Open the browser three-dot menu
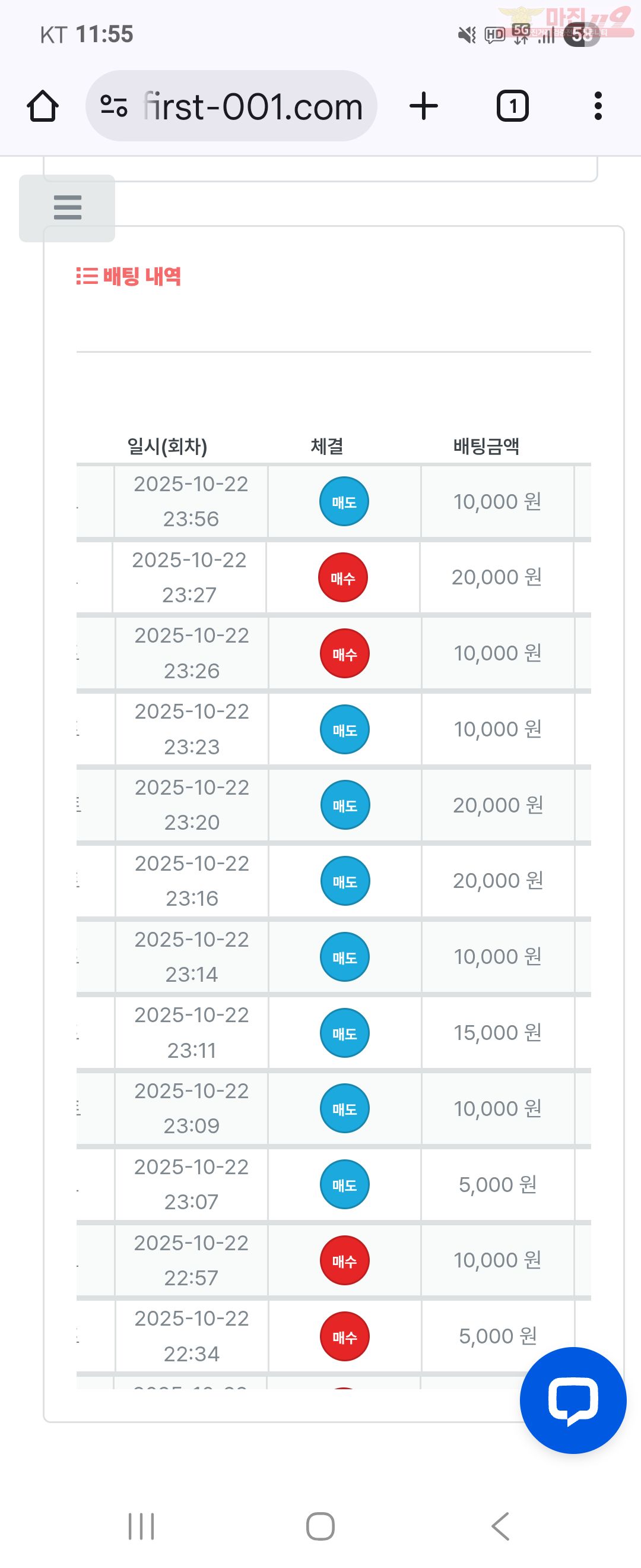 (598, 106)
